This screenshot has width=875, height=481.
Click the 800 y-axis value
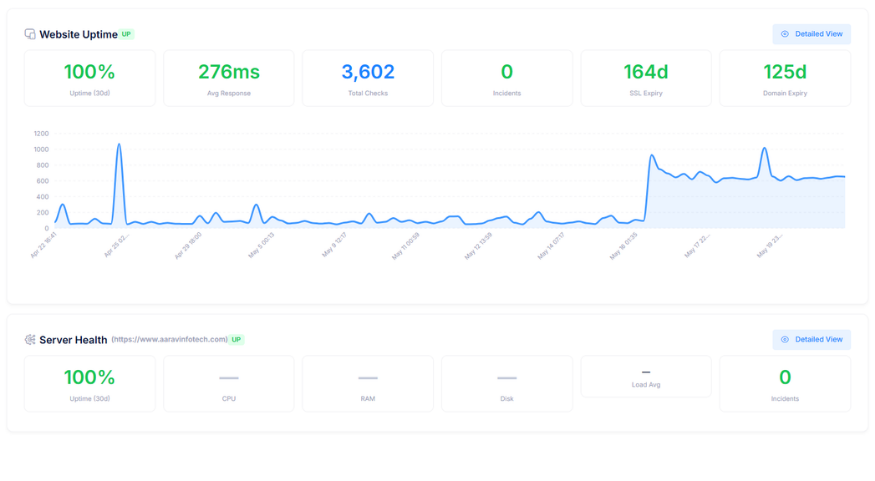(x=42, y=165)
